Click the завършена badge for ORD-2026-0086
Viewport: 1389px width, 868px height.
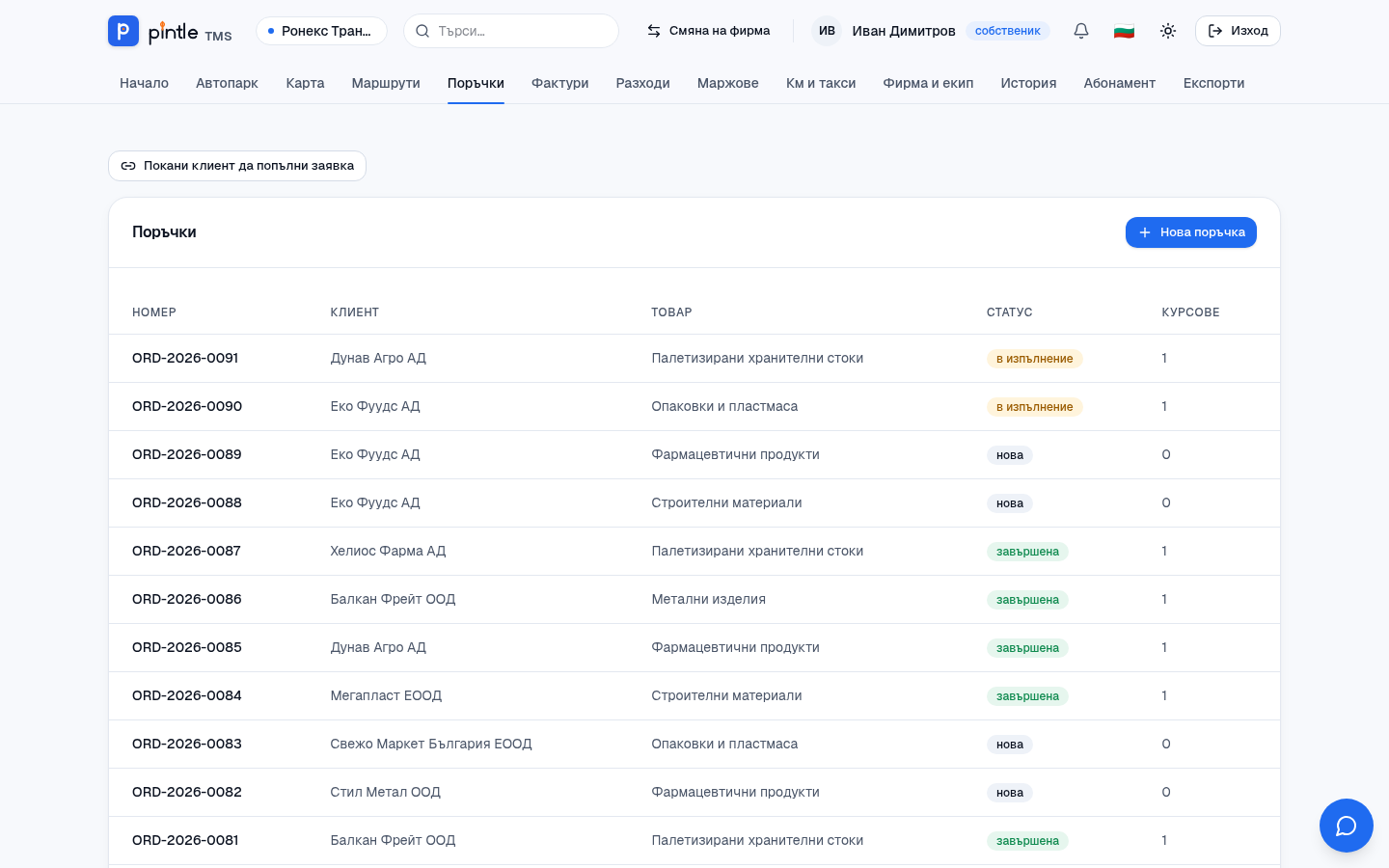1027,600
